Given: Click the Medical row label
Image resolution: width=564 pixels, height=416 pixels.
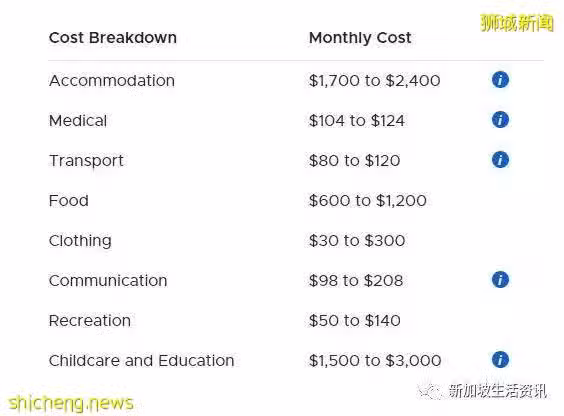Looking at the screenshot, I should 78,120.
